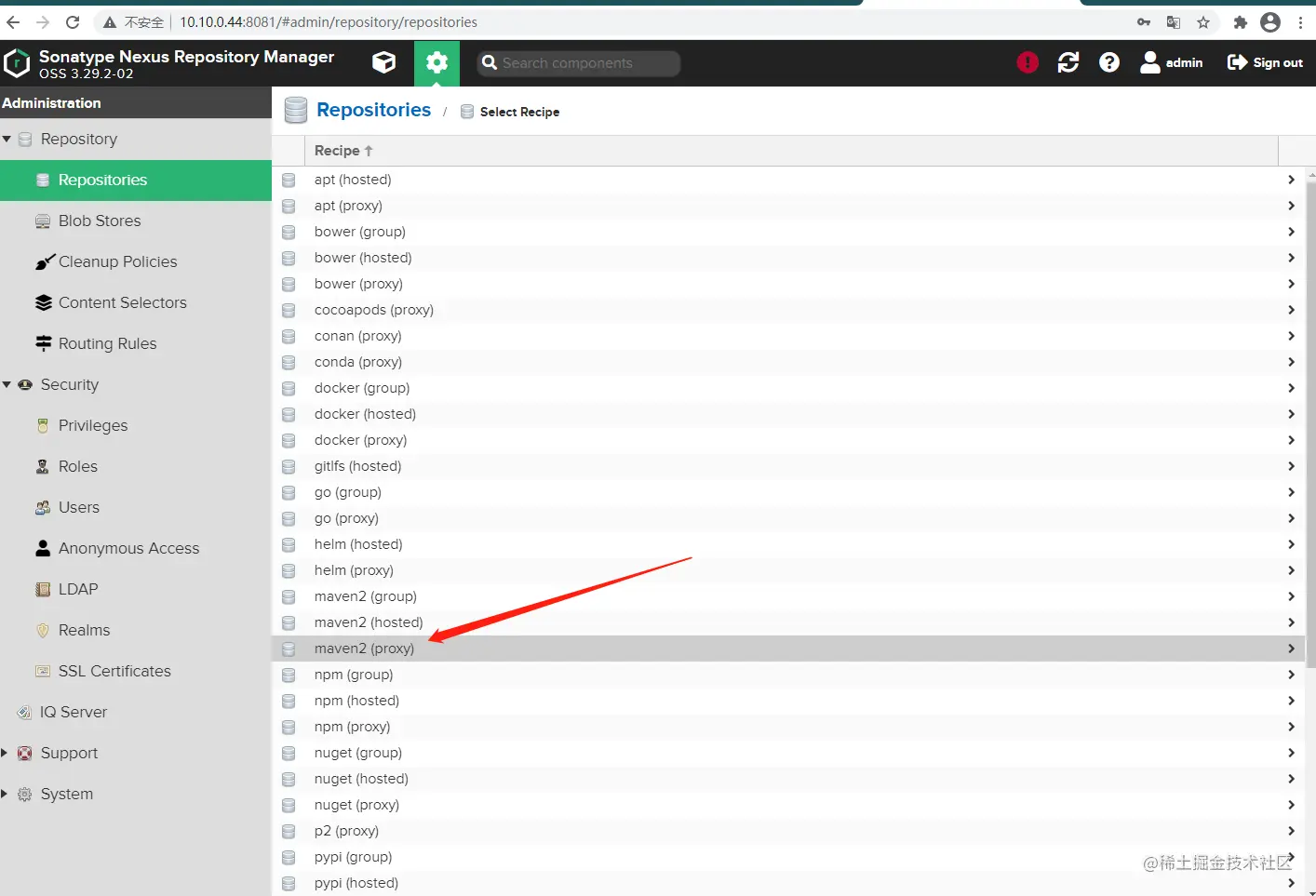Select the apt (proxy) recipe
Screen dimensions: 1316x896
click(788, 206)
